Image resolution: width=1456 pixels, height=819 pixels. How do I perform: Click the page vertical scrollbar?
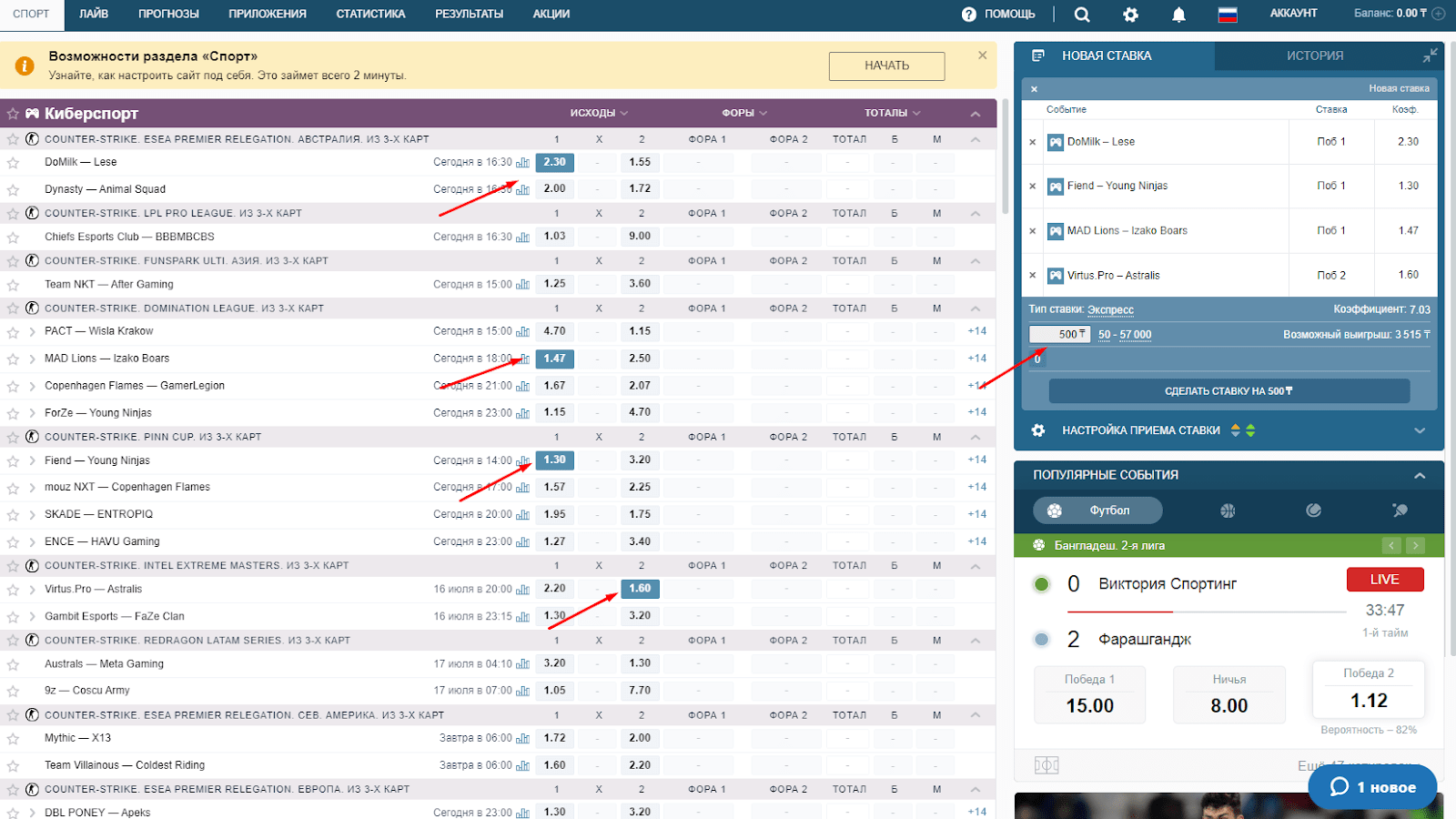[1005, 157]
